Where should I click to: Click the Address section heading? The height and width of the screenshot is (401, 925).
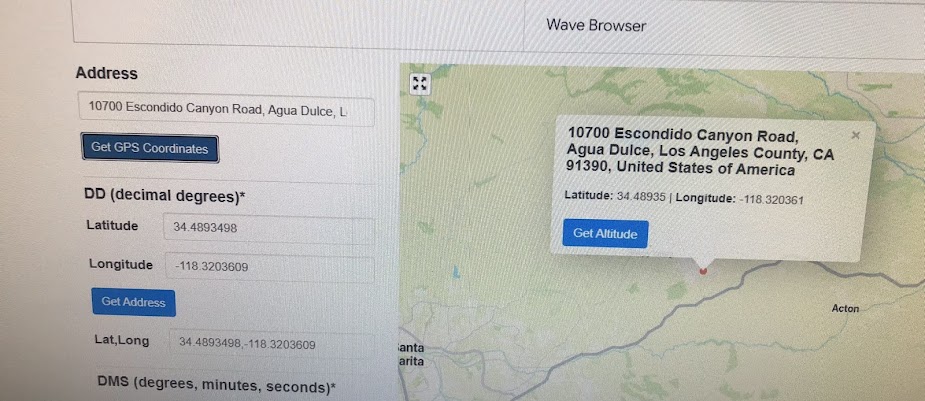point(107,74)
